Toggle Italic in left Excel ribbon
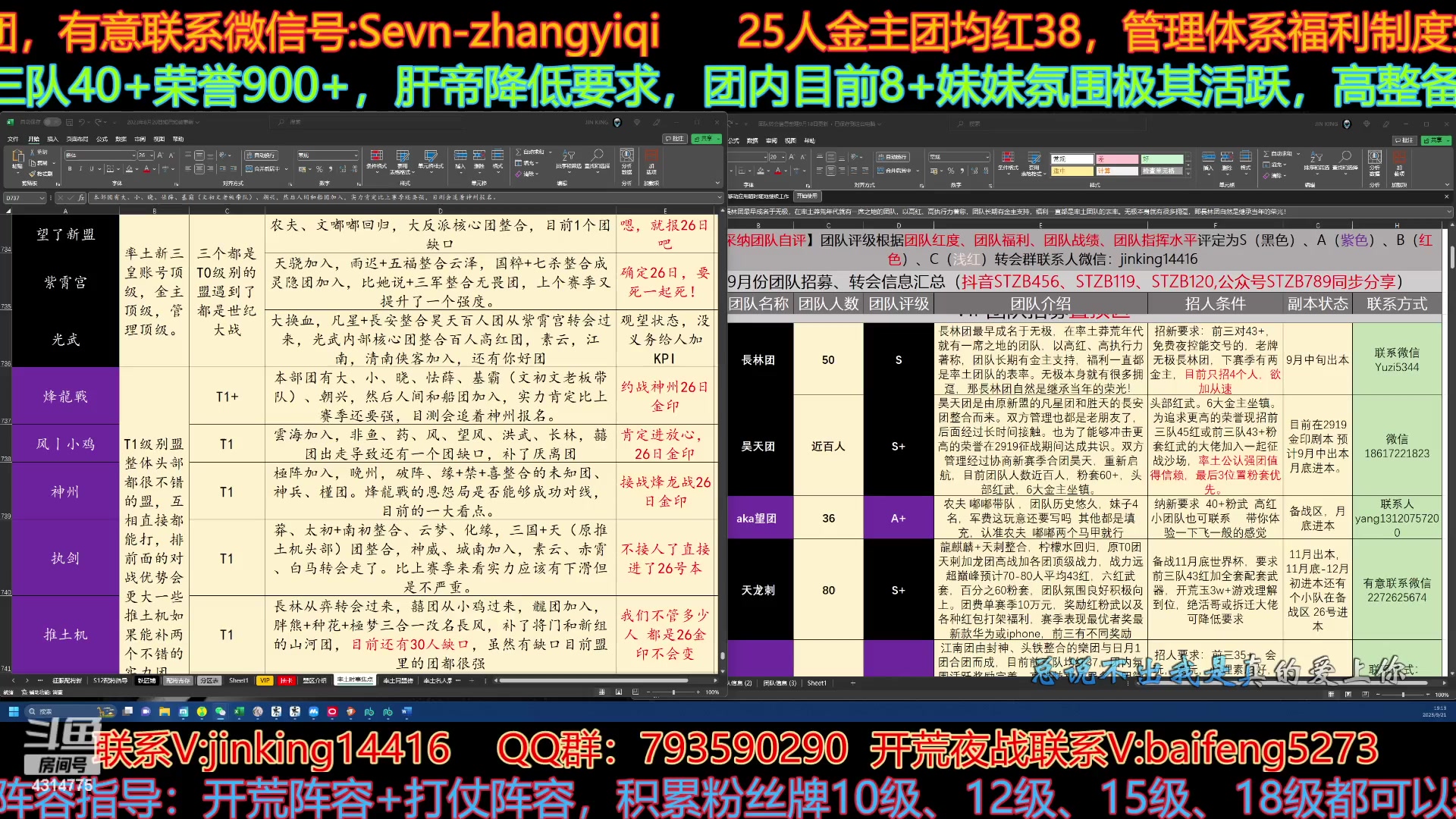 coord(80,169)
